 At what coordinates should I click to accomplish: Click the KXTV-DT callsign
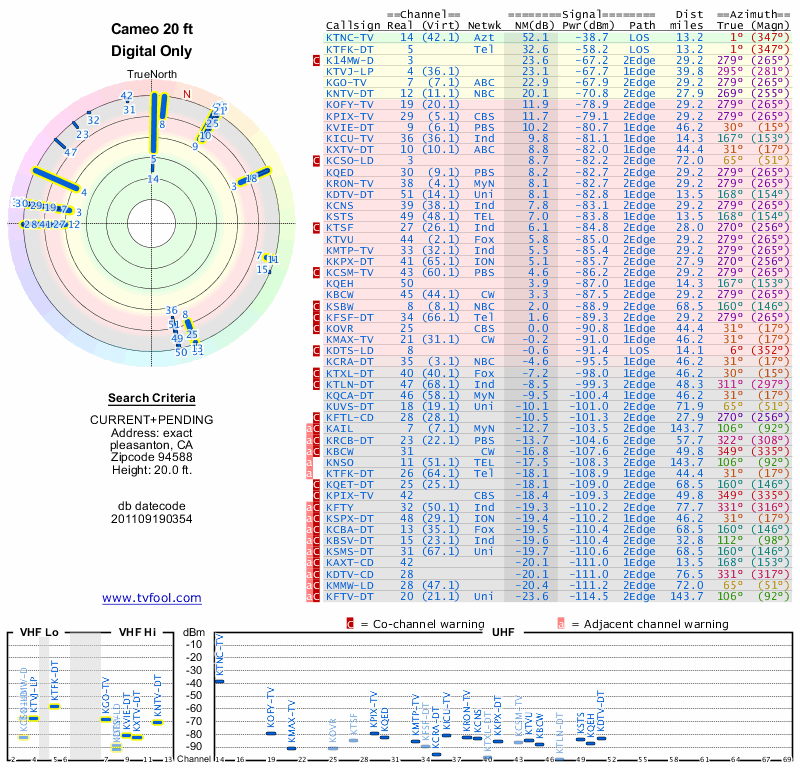tap(350, 150)
